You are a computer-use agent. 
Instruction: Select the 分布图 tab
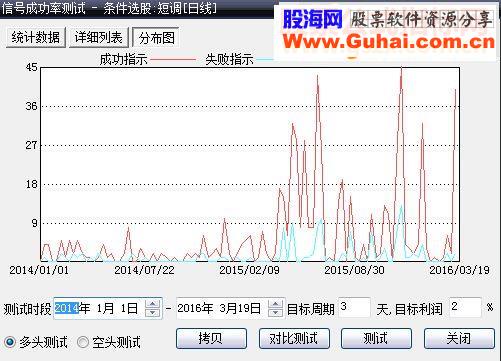(x=156, y=38)
